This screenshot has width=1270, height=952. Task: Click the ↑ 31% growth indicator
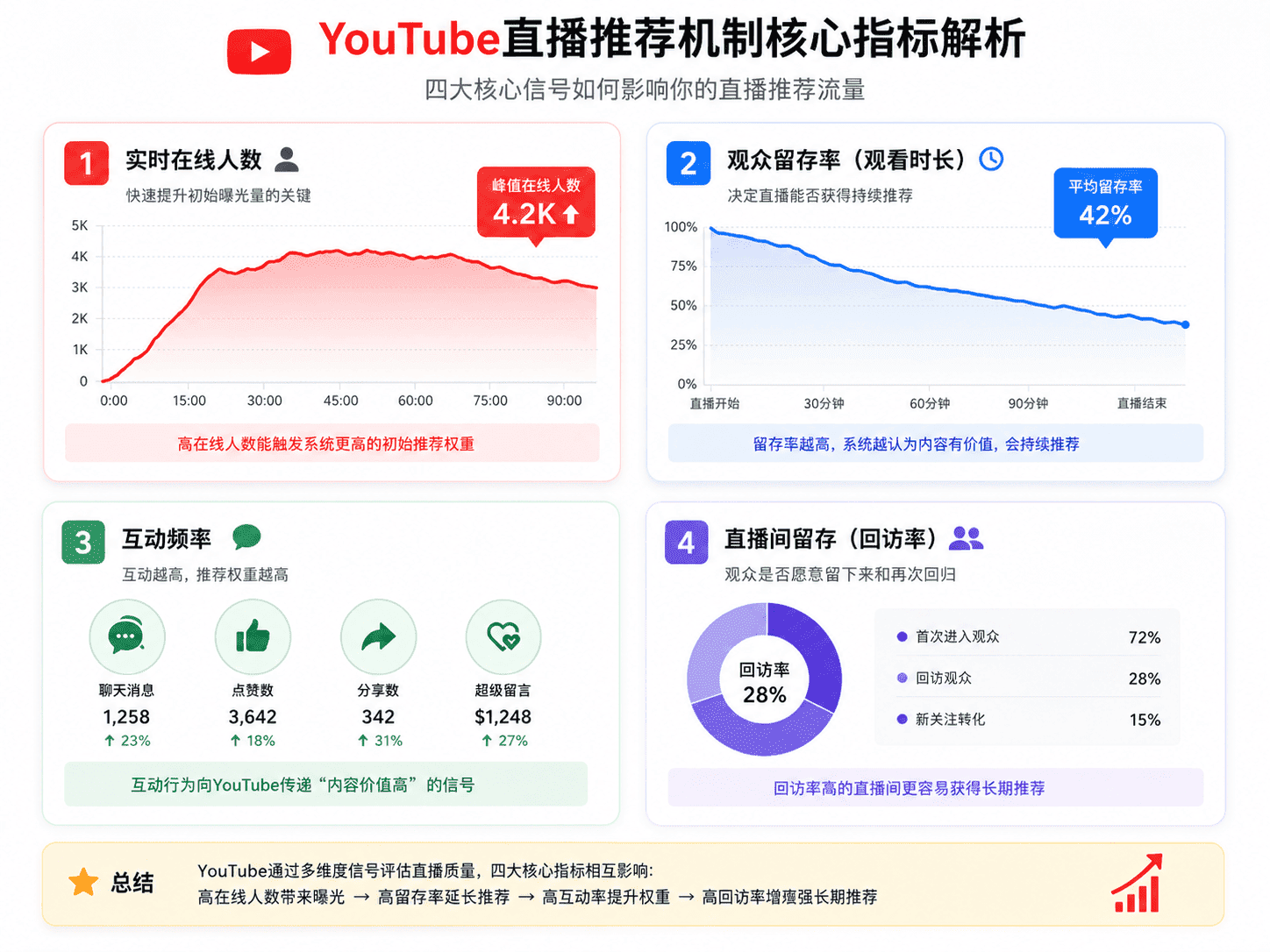coord(380,741)
